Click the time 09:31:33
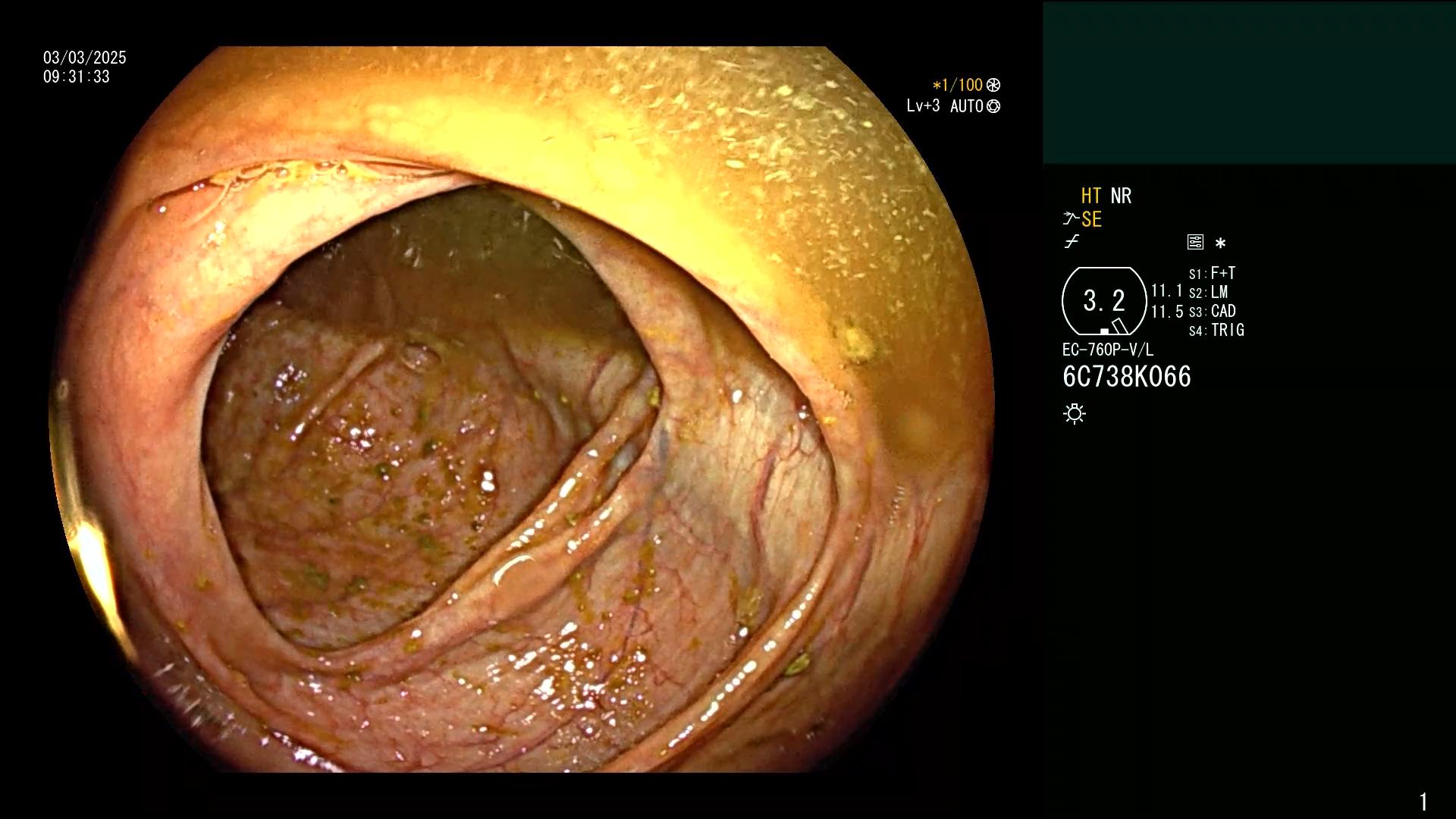This screenshot has height=819, width=1456. 77,77
